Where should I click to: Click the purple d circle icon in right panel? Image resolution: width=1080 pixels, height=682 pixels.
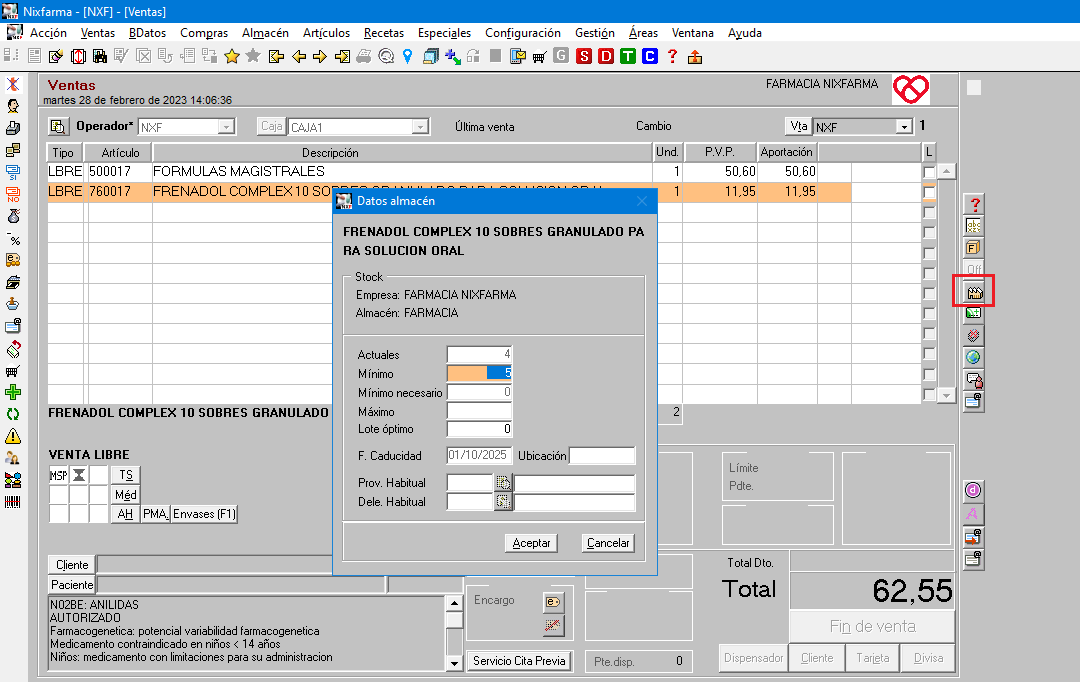tap(973, 490)
